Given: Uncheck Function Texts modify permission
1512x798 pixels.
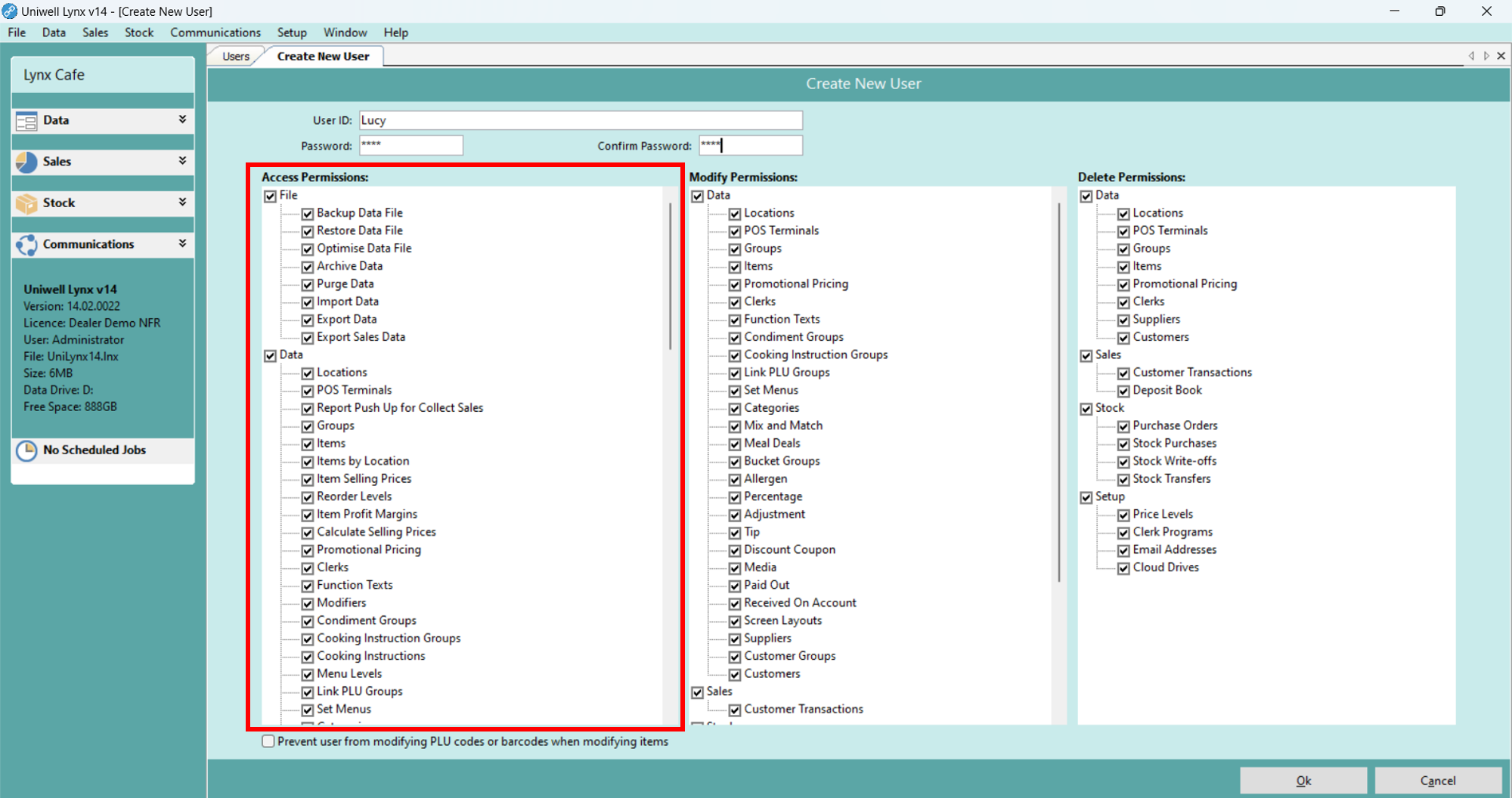Looking at the screenshot, I should [735, 320].
